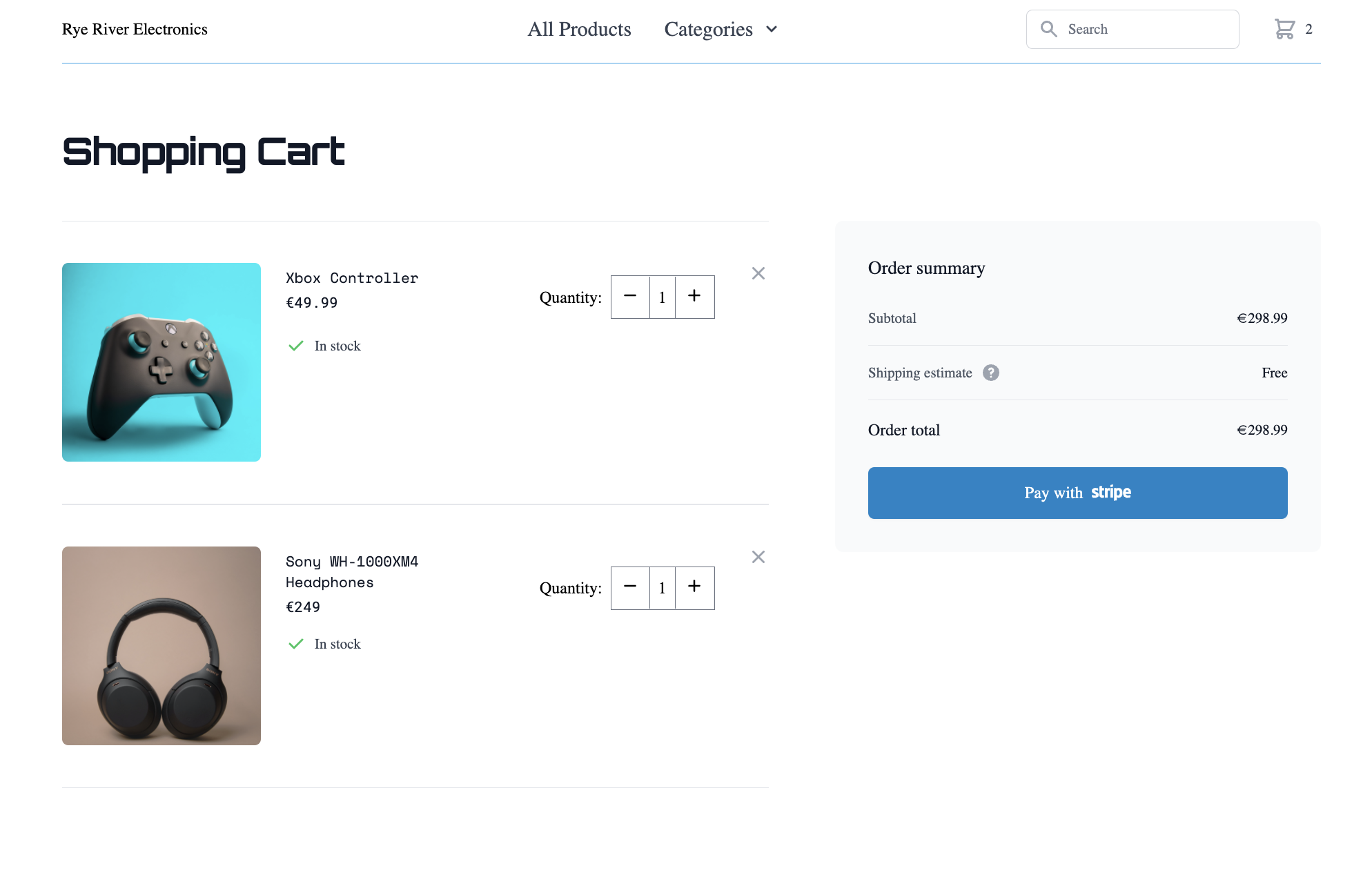Expand the Categories dropdown
The image size is (1372, 886).
pos(721,29)
